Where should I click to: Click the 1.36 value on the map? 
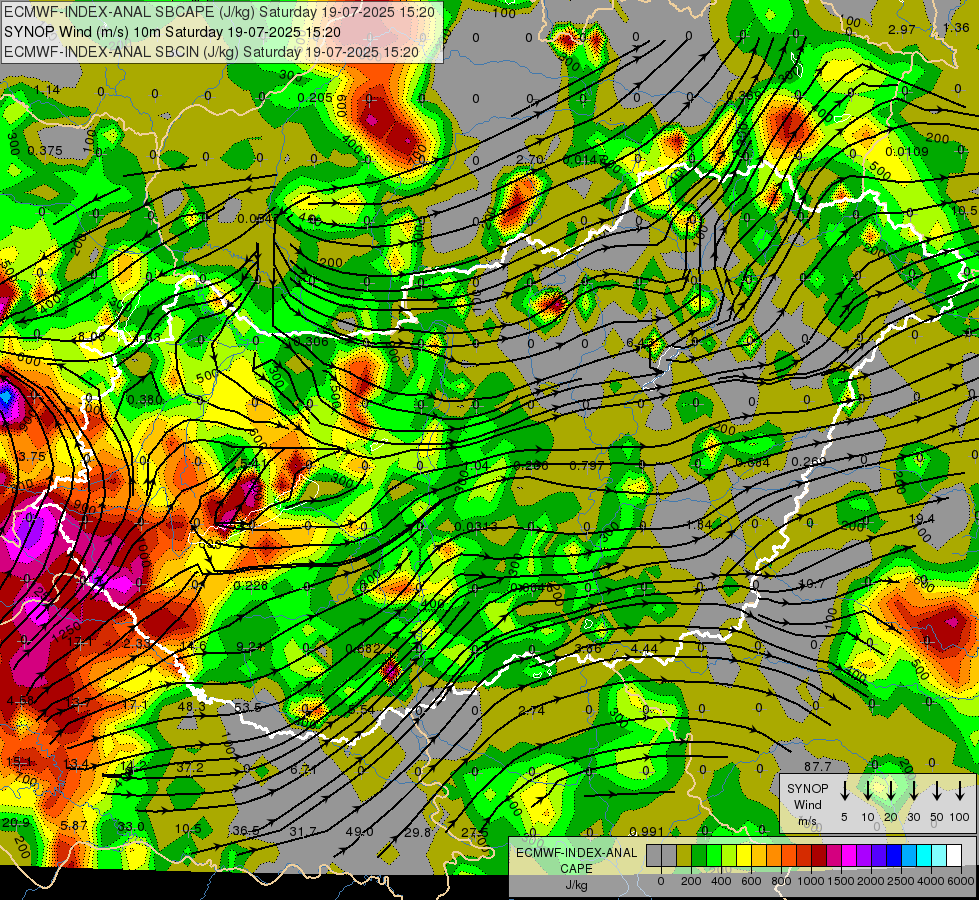click(956, 27)
